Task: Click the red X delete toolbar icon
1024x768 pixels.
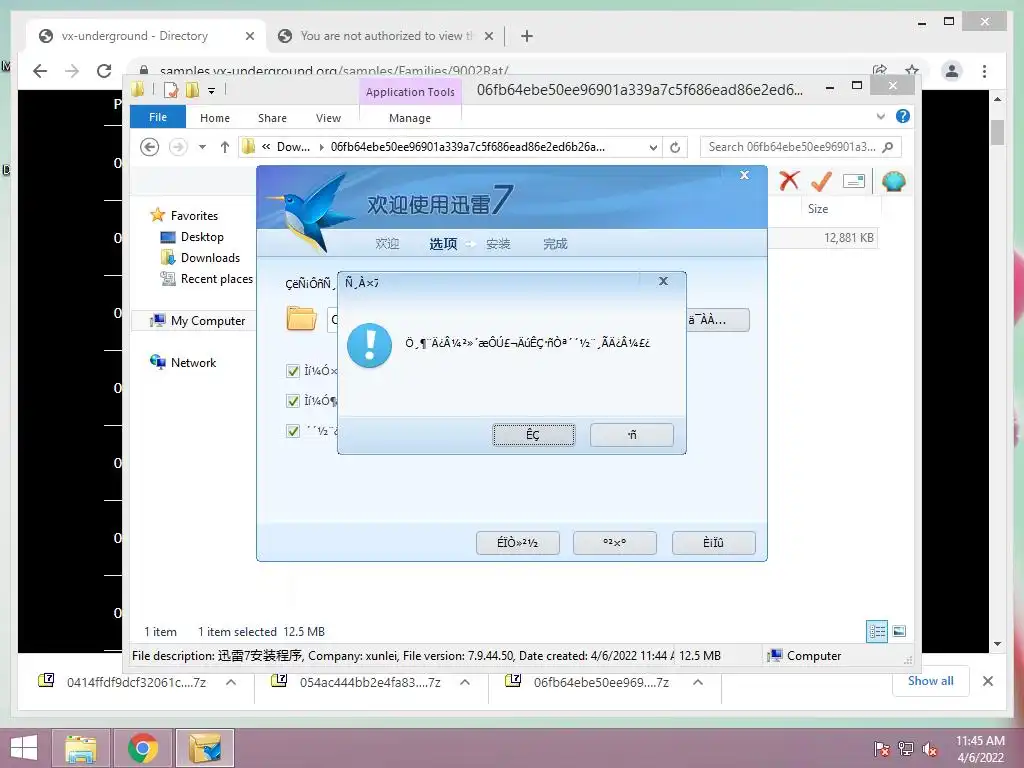Action: point(789,180)
